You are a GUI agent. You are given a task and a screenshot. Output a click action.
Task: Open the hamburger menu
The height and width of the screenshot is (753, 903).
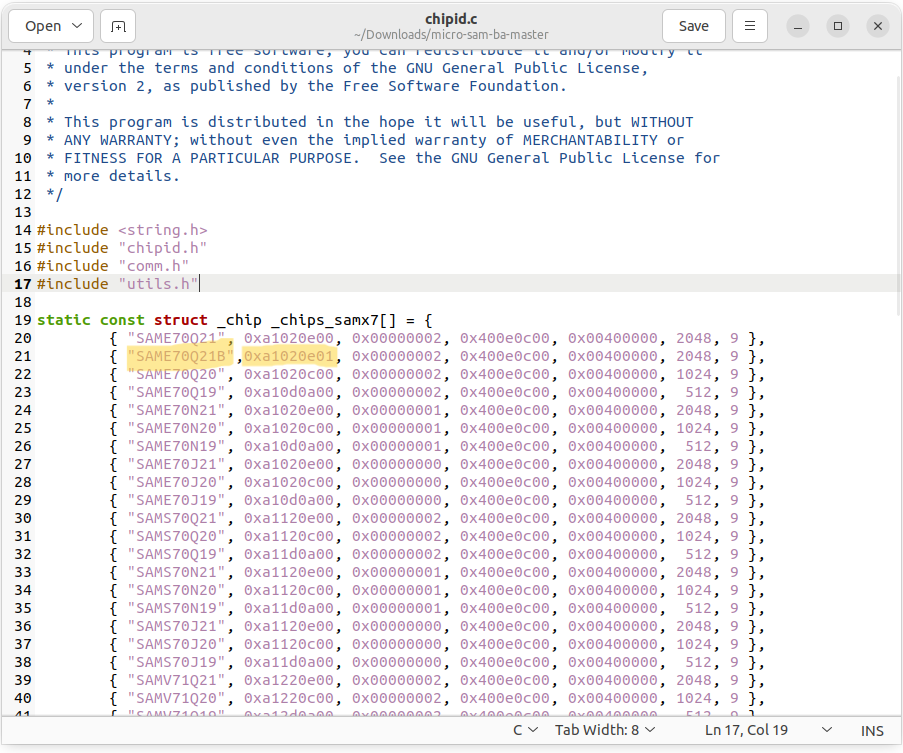pos(750,26)
